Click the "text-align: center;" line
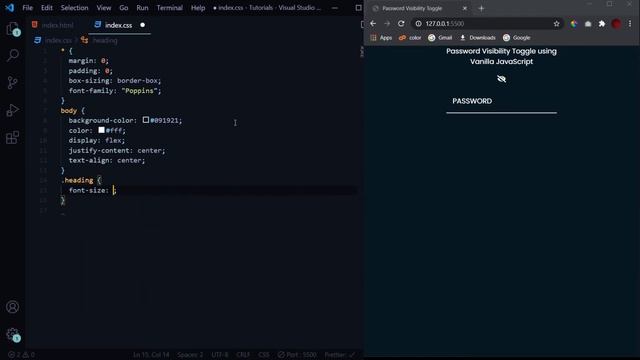Image resolution: width=640 pixels, height=360 pixels. click(x=107, y=160)
